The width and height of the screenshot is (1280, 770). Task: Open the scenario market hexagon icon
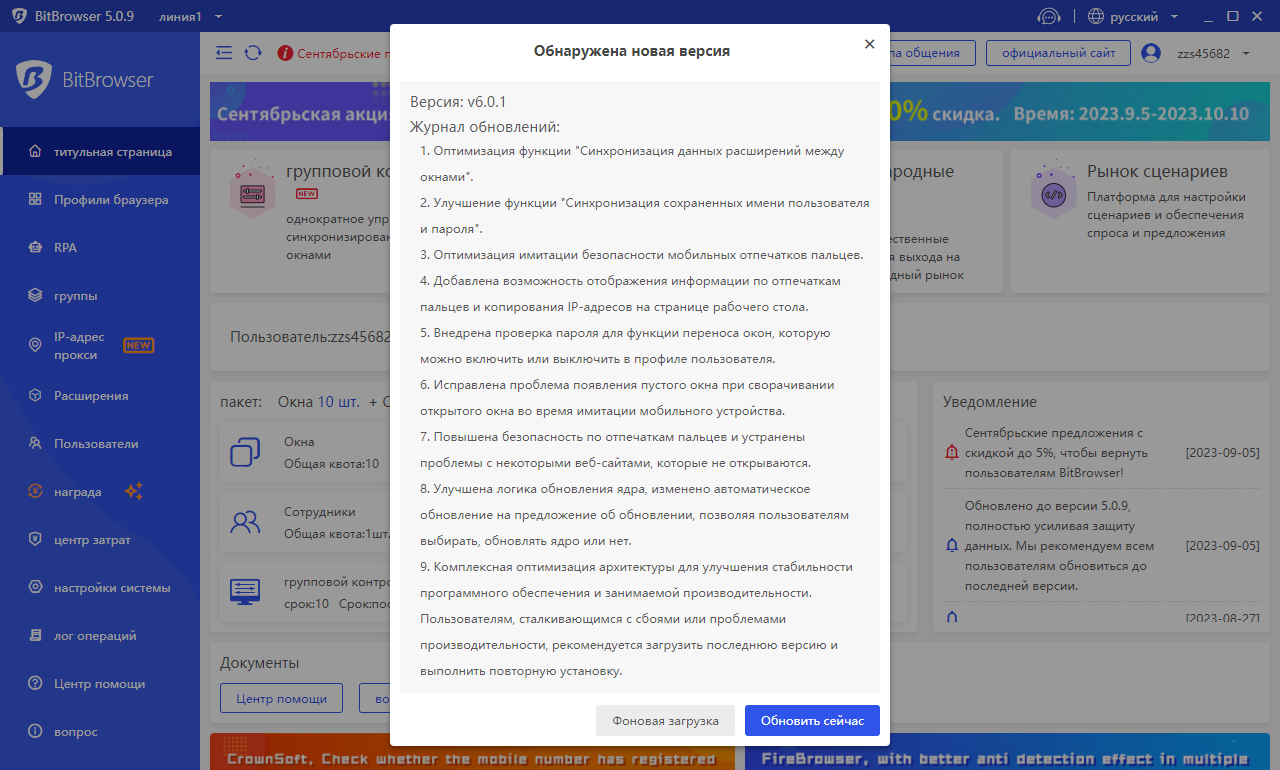point(1053,194)
